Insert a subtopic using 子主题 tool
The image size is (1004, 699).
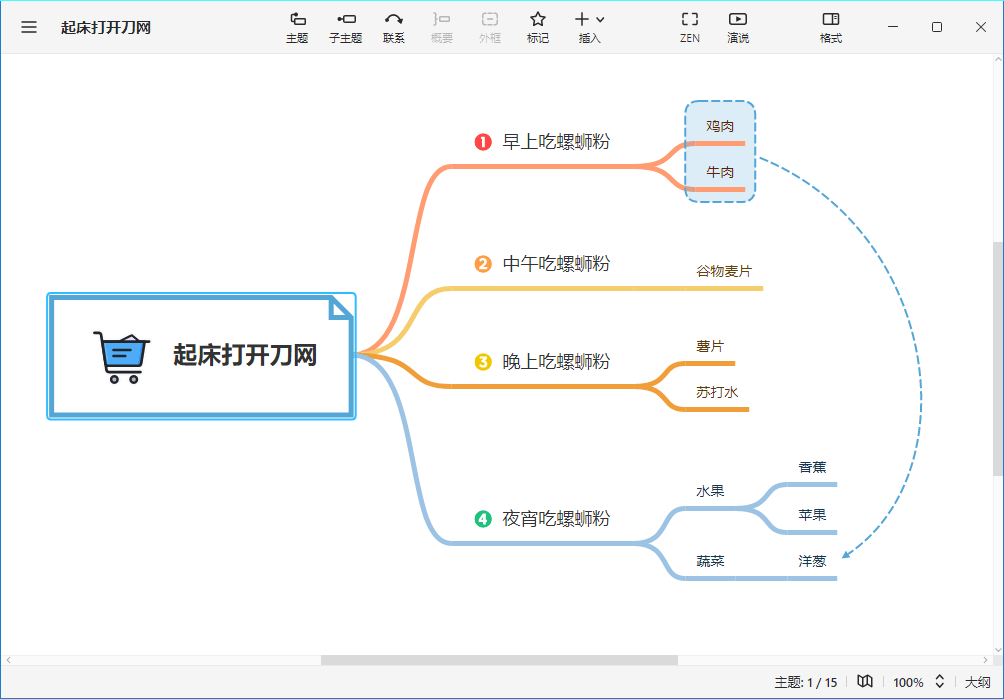(x=345, y=27)
